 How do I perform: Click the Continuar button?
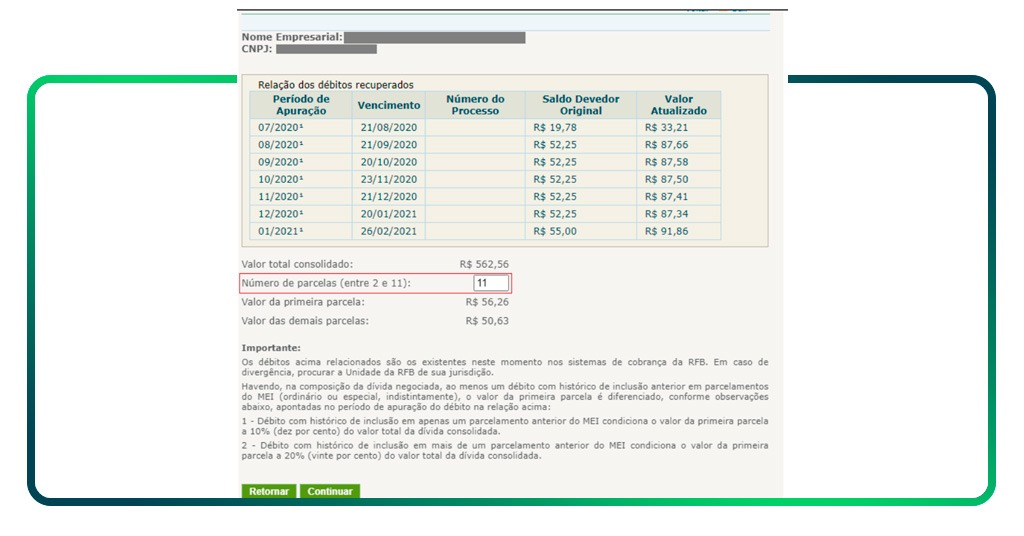coord(329,491)
